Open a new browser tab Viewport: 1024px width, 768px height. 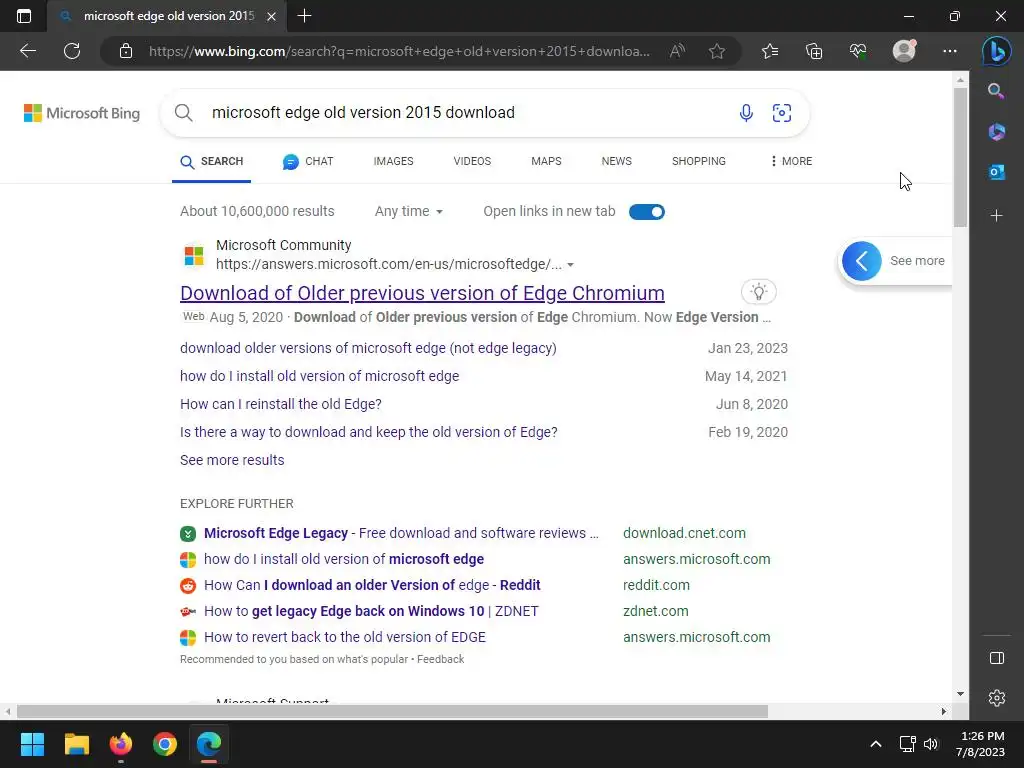coord(304,16)
